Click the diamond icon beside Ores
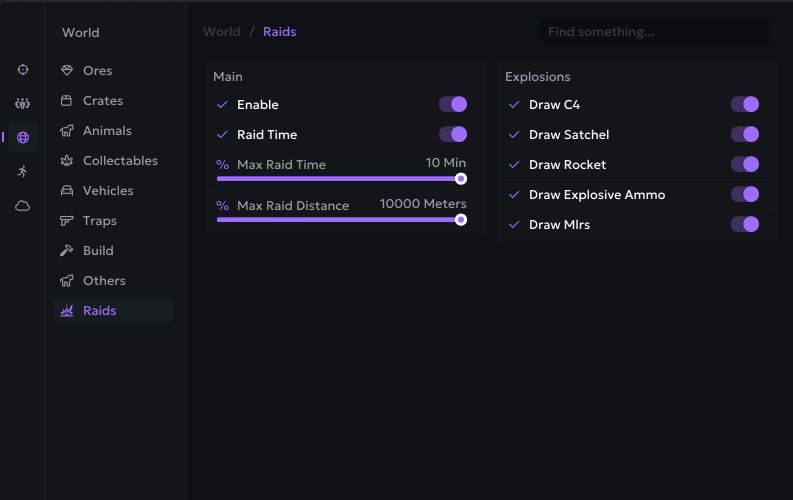The width and height of the screenshot is (793, 500). 67,71
